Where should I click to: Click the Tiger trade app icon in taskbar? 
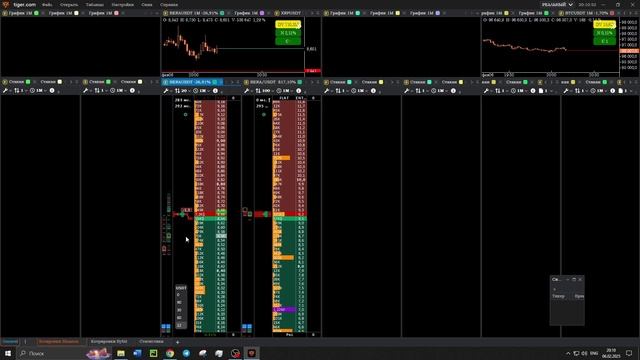click(251, 353)
